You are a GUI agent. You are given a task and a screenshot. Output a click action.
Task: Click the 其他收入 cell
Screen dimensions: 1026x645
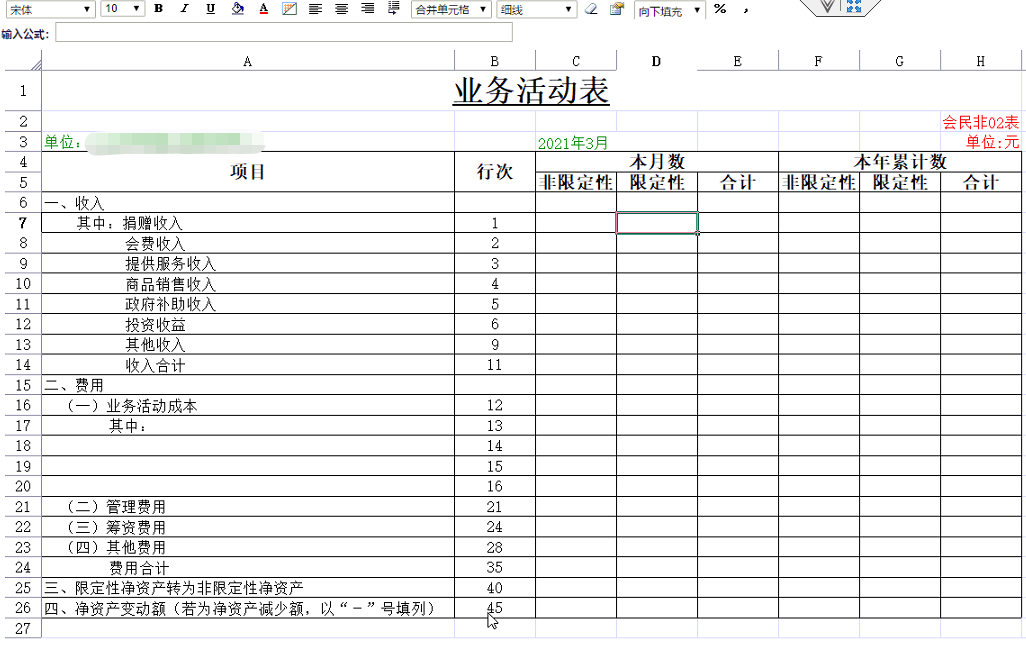[x=247, y=345]
